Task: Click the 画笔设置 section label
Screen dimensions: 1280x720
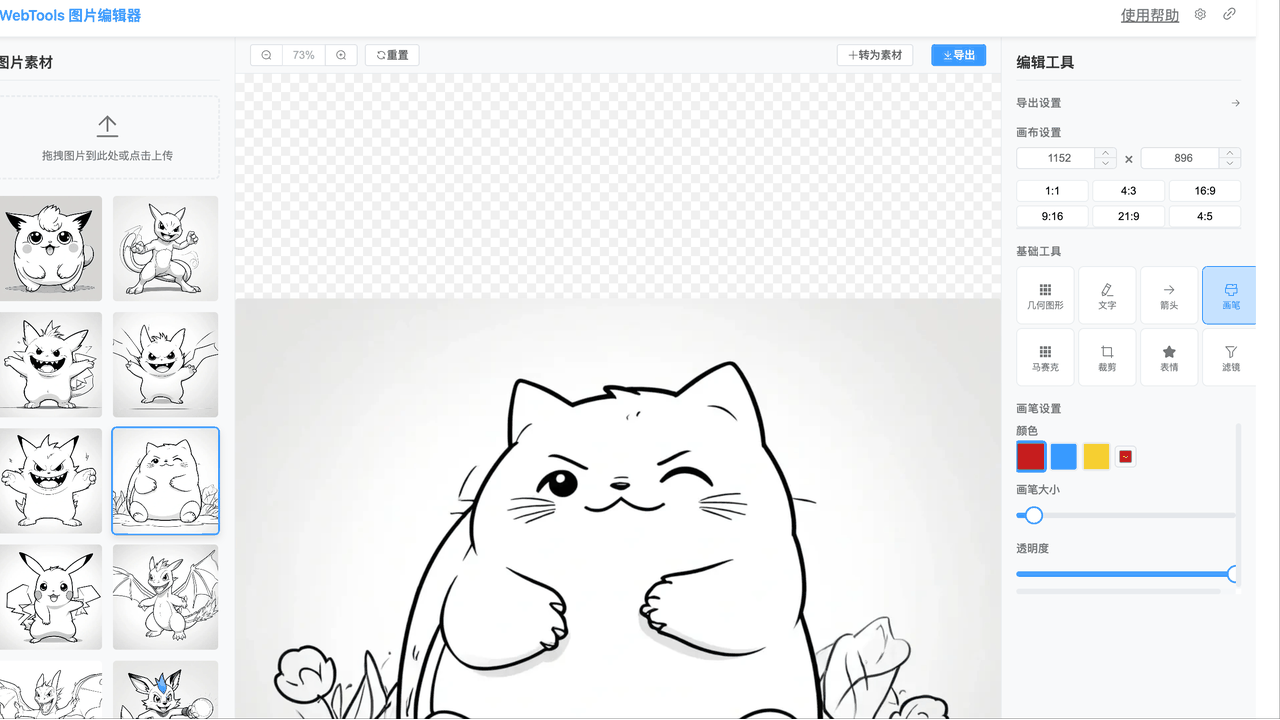Action: (1038, 408)
